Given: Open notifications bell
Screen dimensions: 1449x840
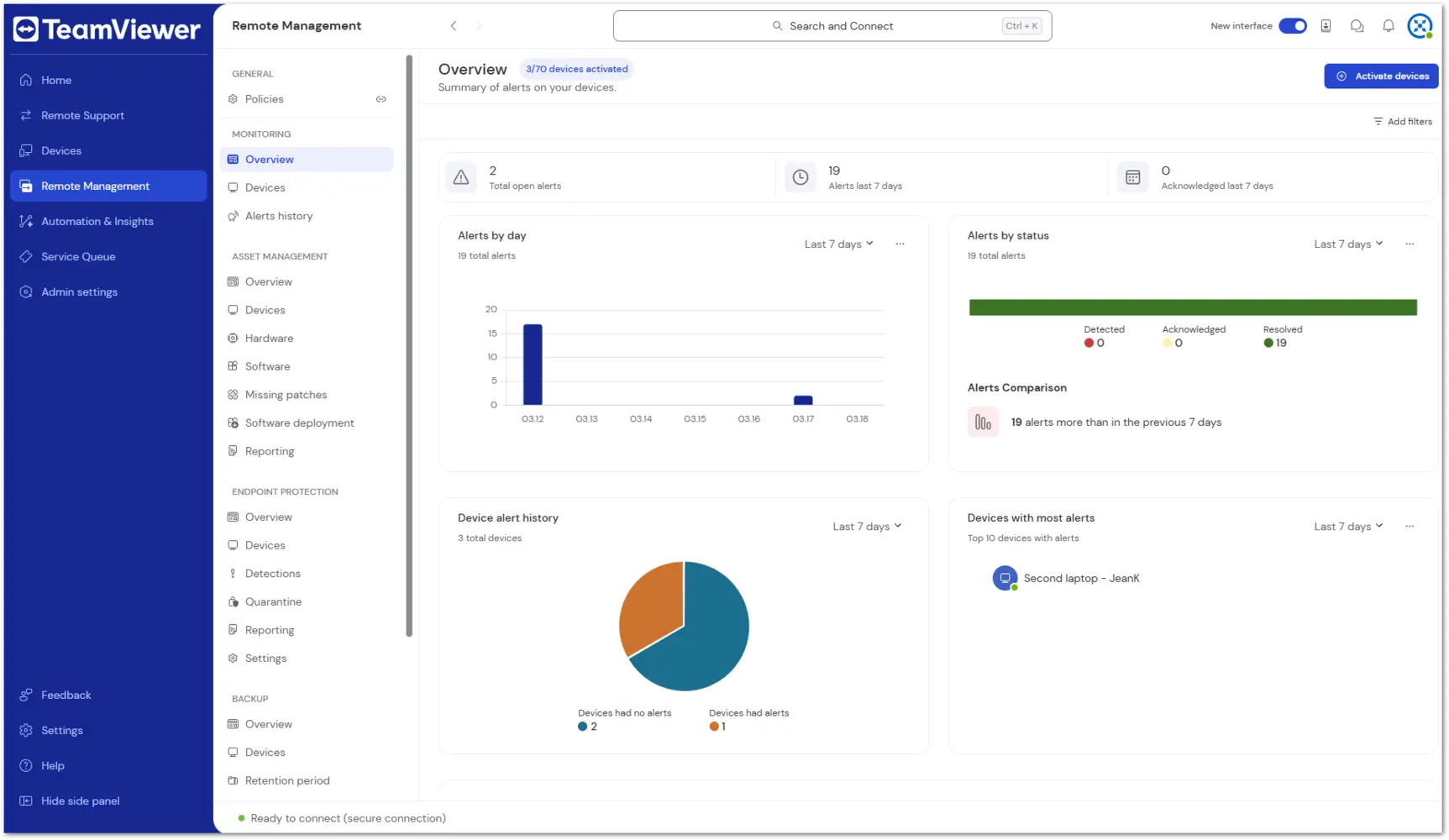Looking at the screenshot, I should [x=1389, y=26].
